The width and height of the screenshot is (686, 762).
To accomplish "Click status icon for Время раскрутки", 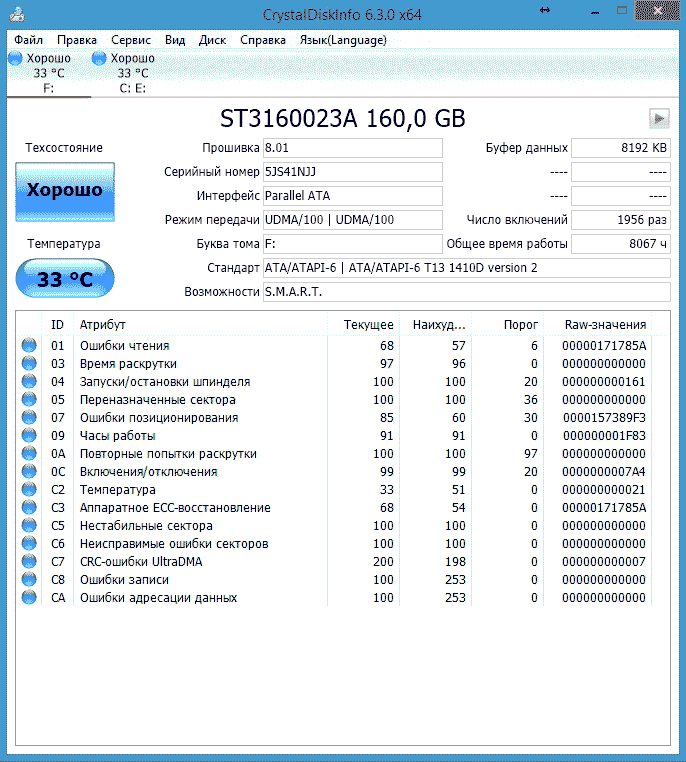I will pyautogui.click(x=29, y=363).
